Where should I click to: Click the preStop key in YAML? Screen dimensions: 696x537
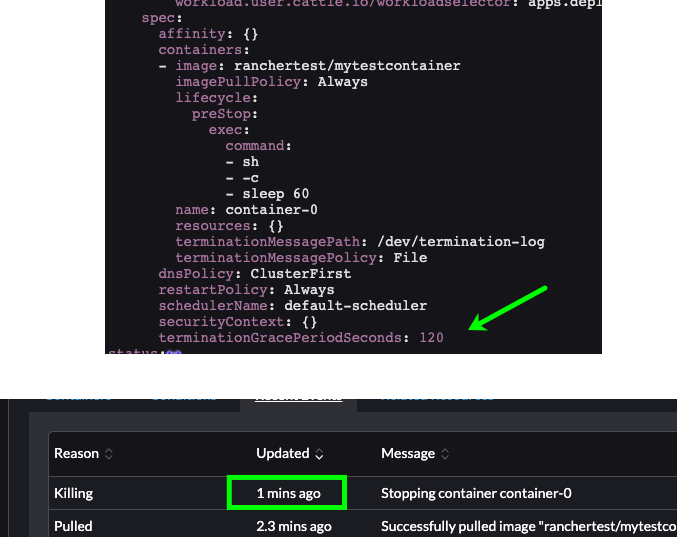click(x=221, y=114)
